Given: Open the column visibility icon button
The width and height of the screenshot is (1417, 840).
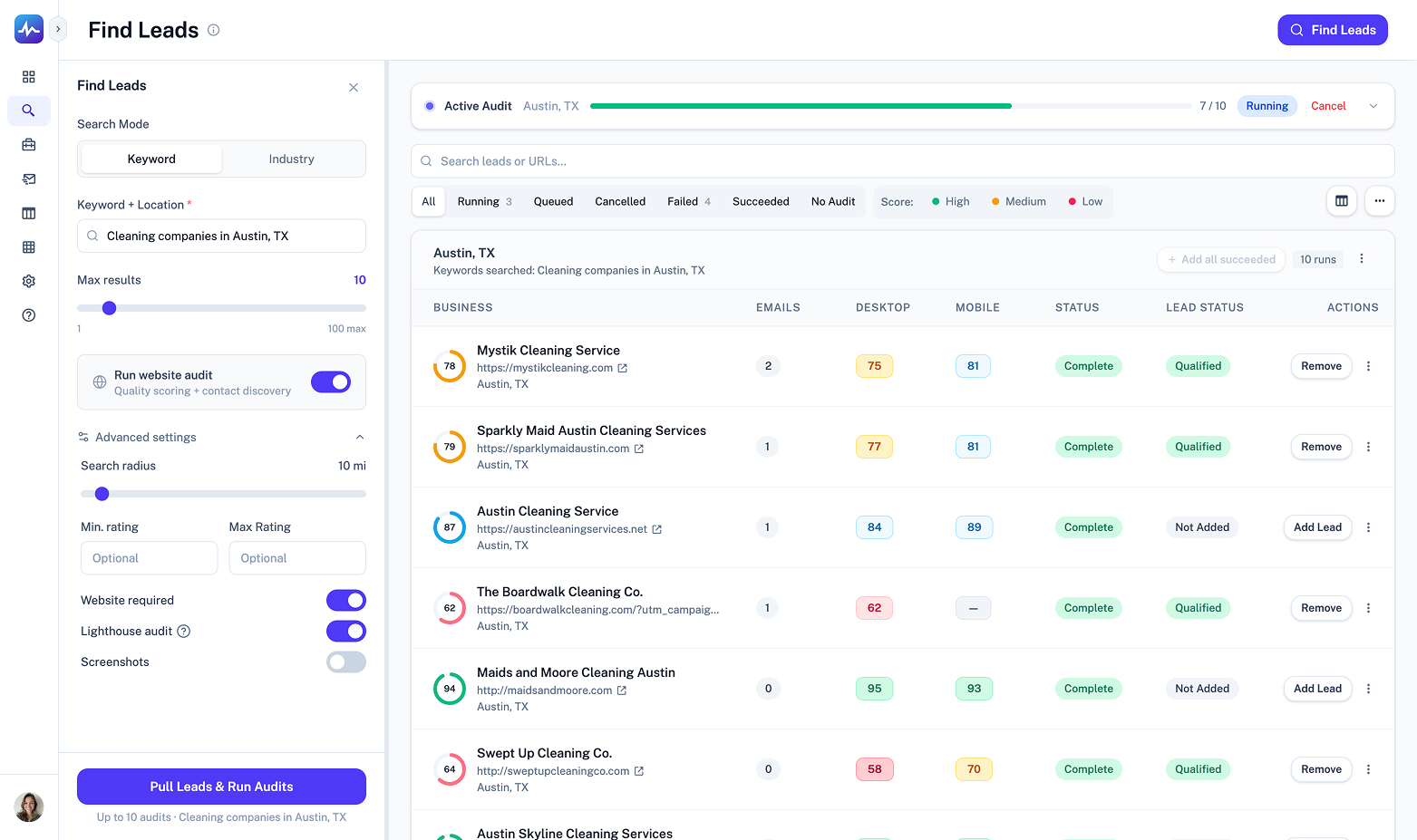Looking at the screenshot, I should 1342,201.
